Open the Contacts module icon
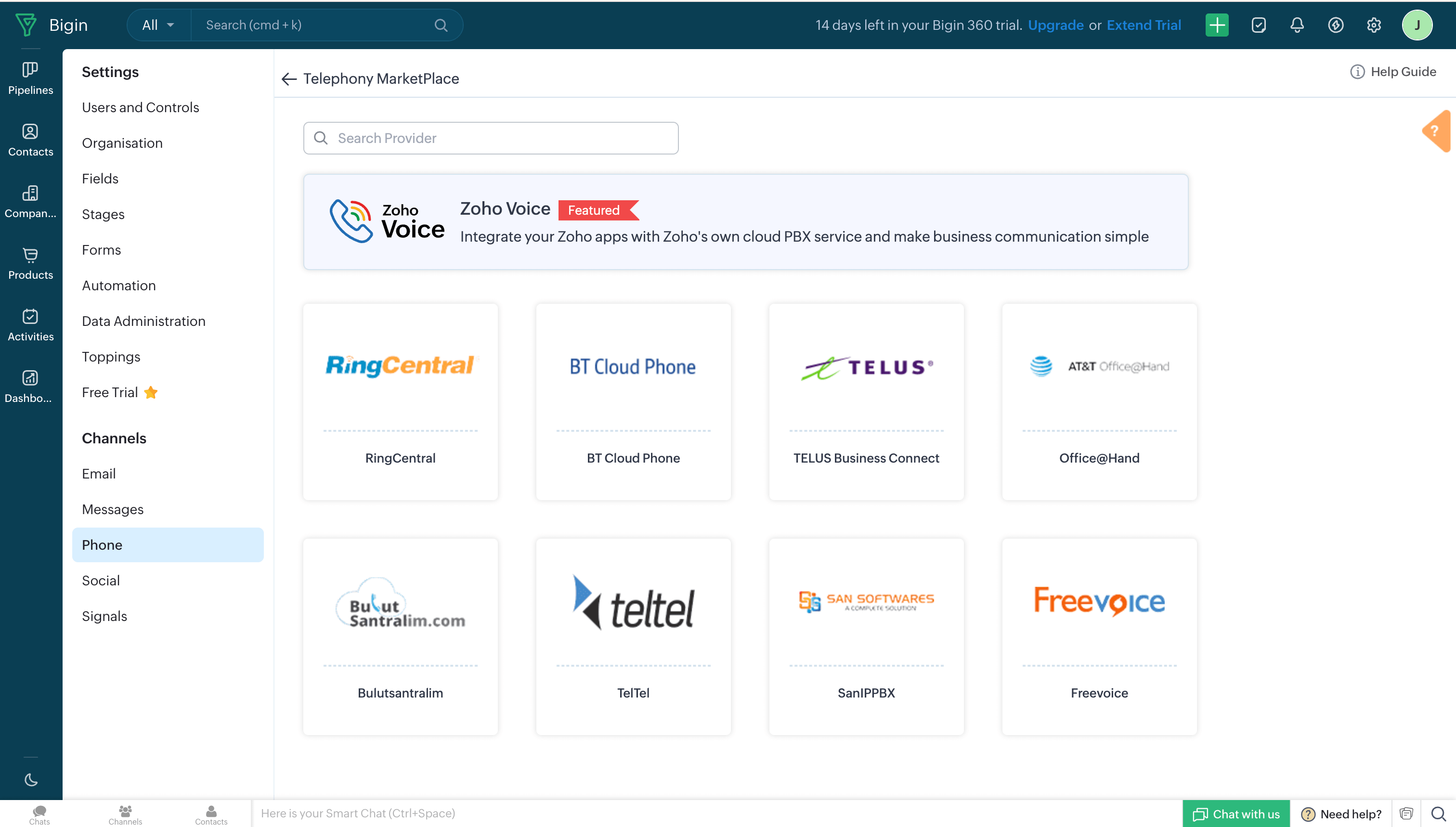 pyautogui.click(x=30, y=140)
